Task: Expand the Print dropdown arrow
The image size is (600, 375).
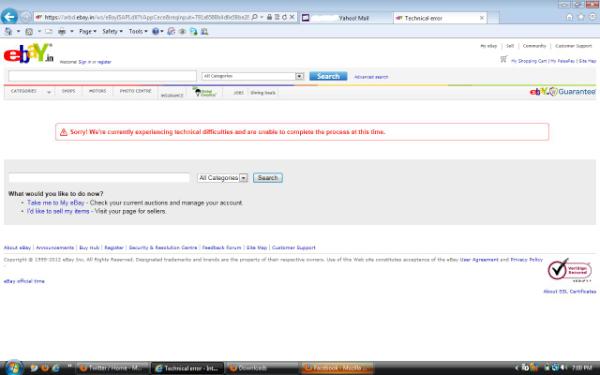Action: (x=72, y=31)
